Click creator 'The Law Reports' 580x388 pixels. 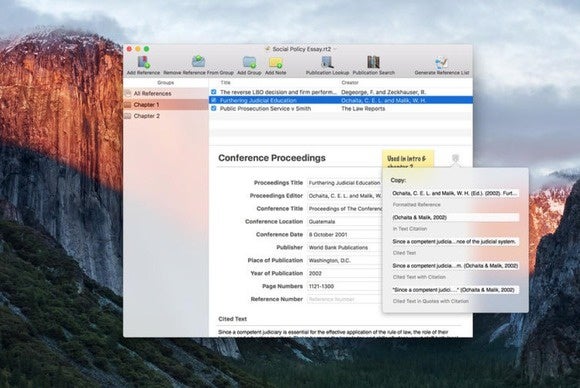tap(363, 108)
